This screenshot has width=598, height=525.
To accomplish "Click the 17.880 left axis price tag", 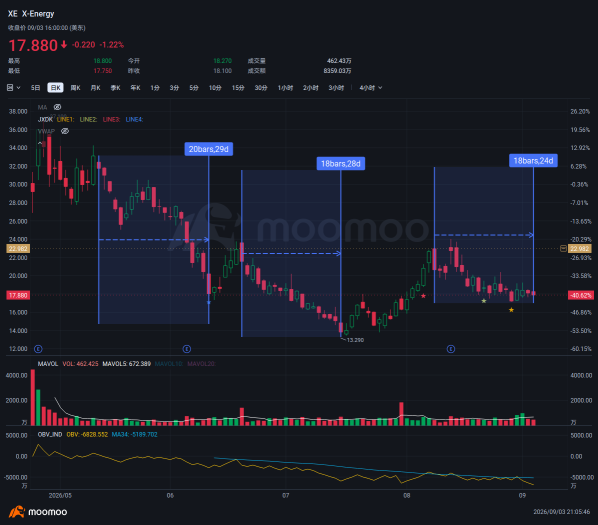I will click(x=18, y=295).
